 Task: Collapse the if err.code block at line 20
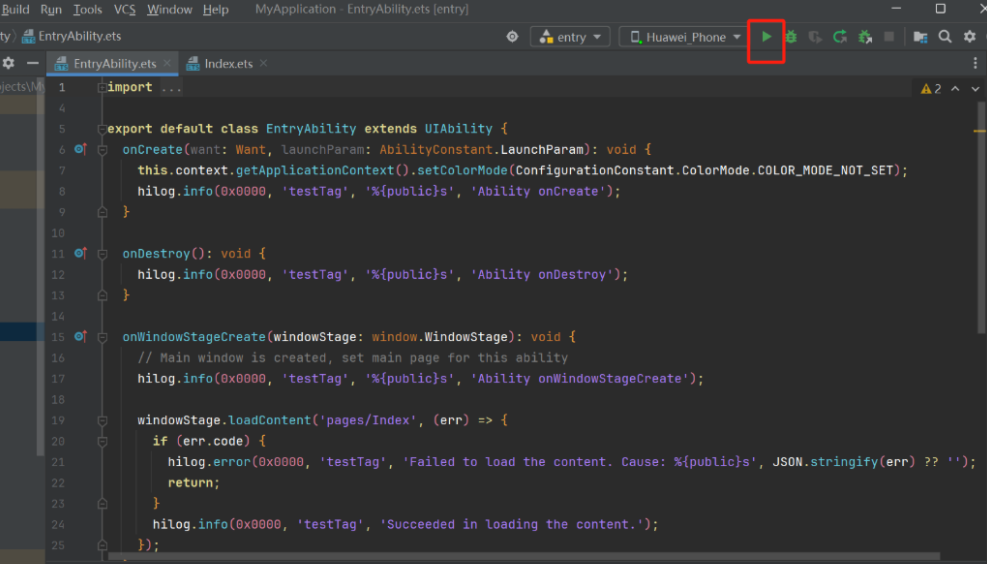(x=102, y=441)
